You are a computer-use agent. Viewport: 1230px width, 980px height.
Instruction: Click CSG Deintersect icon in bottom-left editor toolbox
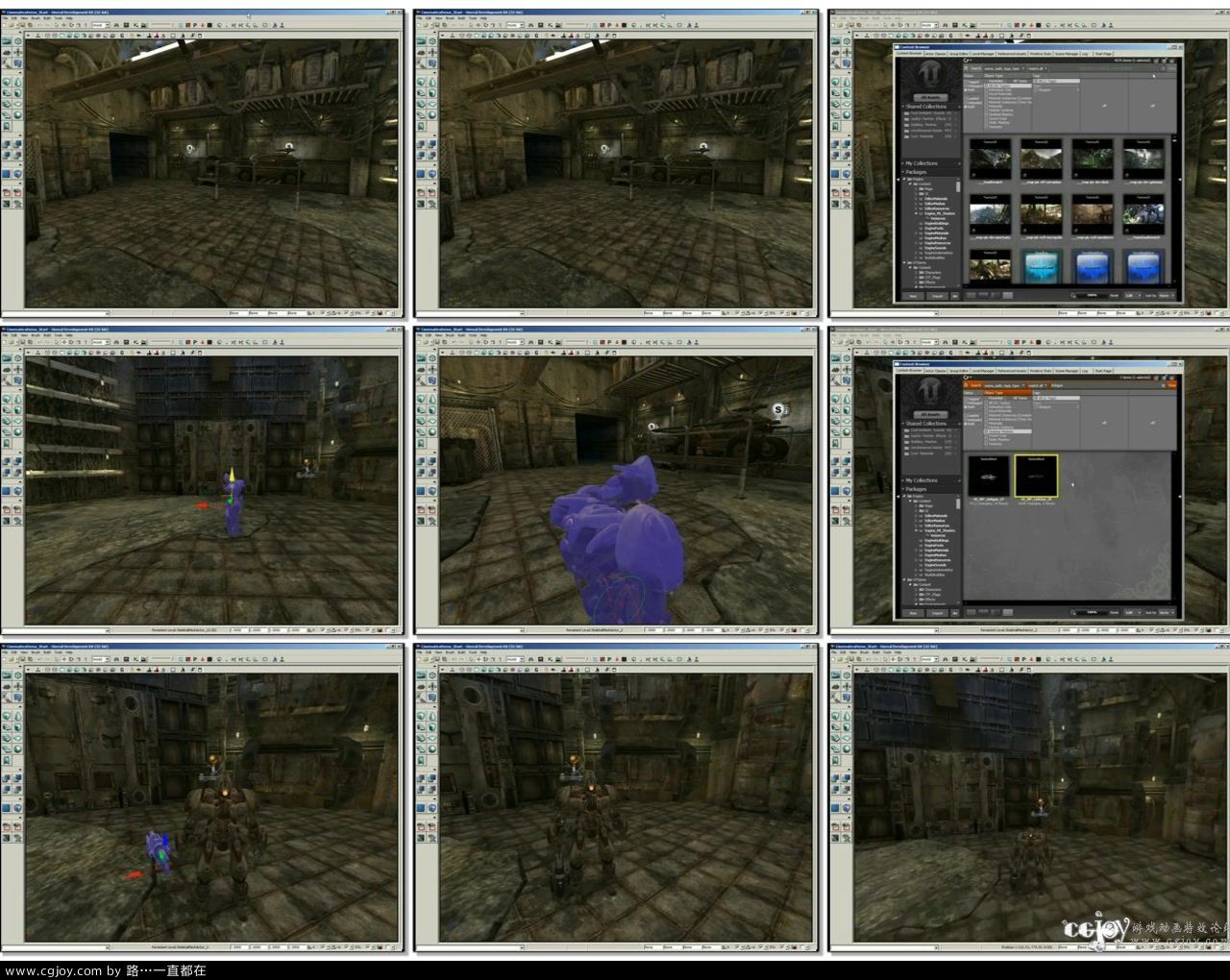click(18, 789)
